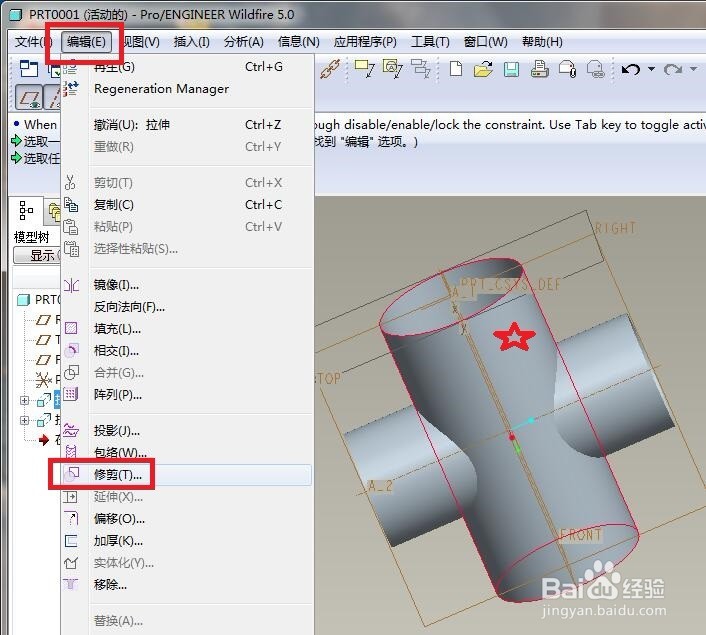The image size is (706, 635).
Task: Select 阵列(P)... pattern command
Action: pyautogui.click(x=187, y=395)
